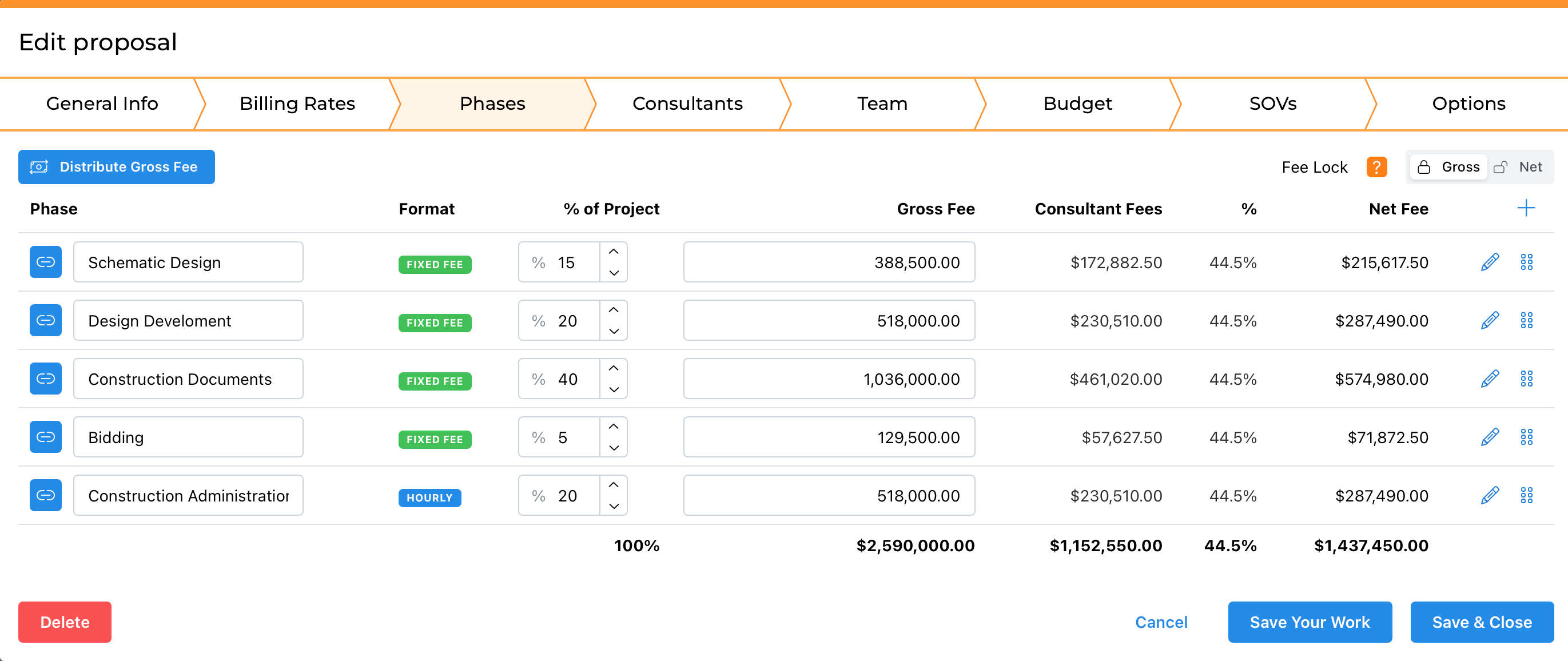Decrease Bidding percent of project
Screen dimensions: 1568x661
pyautogui.click(x=614, y=448)
